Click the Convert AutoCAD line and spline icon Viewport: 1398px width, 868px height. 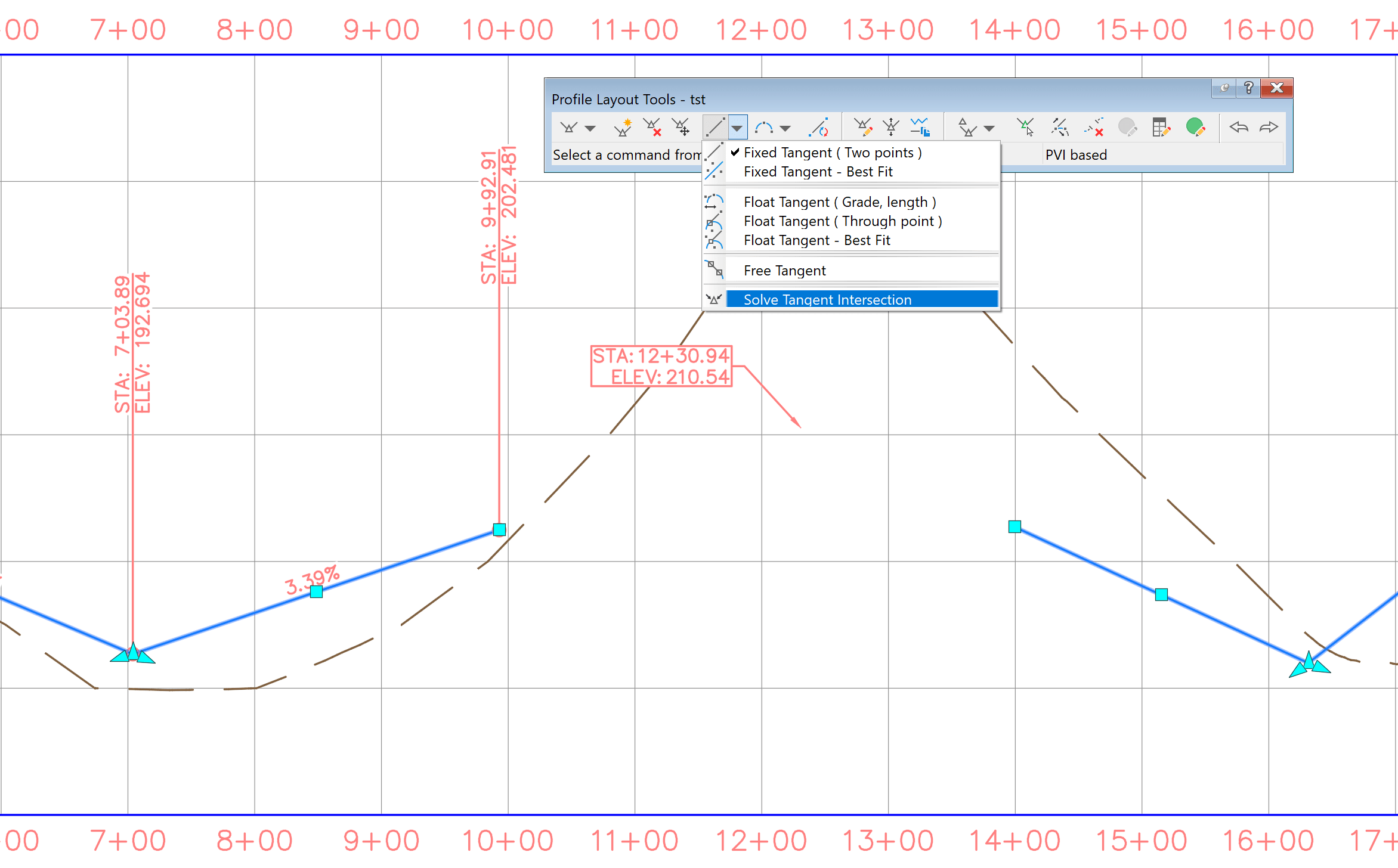point(818,127)
